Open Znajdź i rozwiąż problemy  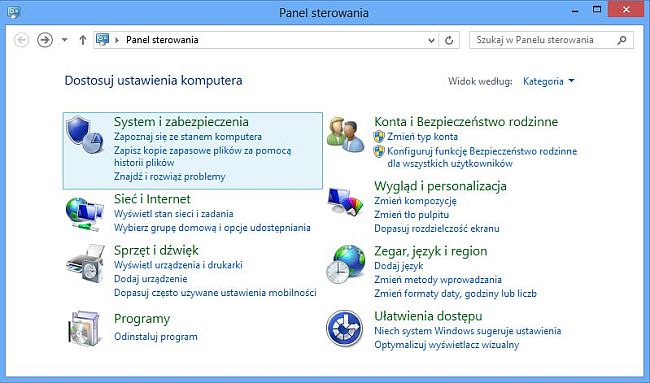click(170, 177)
